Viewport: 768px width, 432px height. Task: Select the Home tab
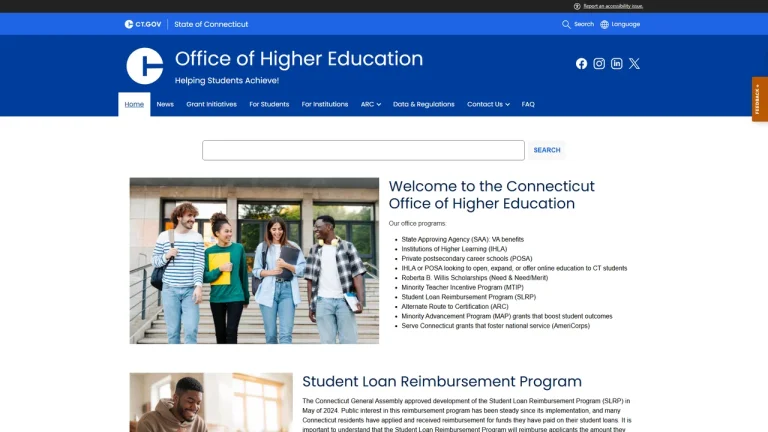[x=134, y=104]
